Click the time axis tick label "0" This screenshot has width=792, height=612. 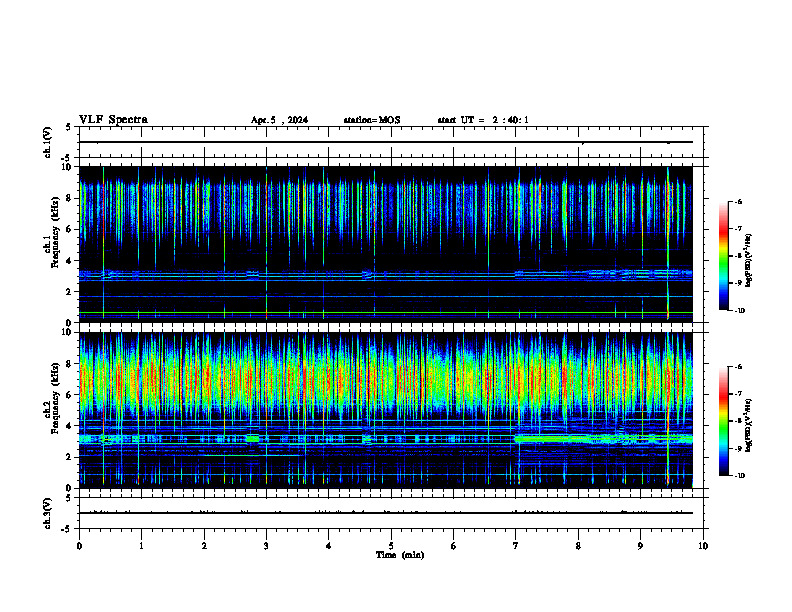point(79,546)
